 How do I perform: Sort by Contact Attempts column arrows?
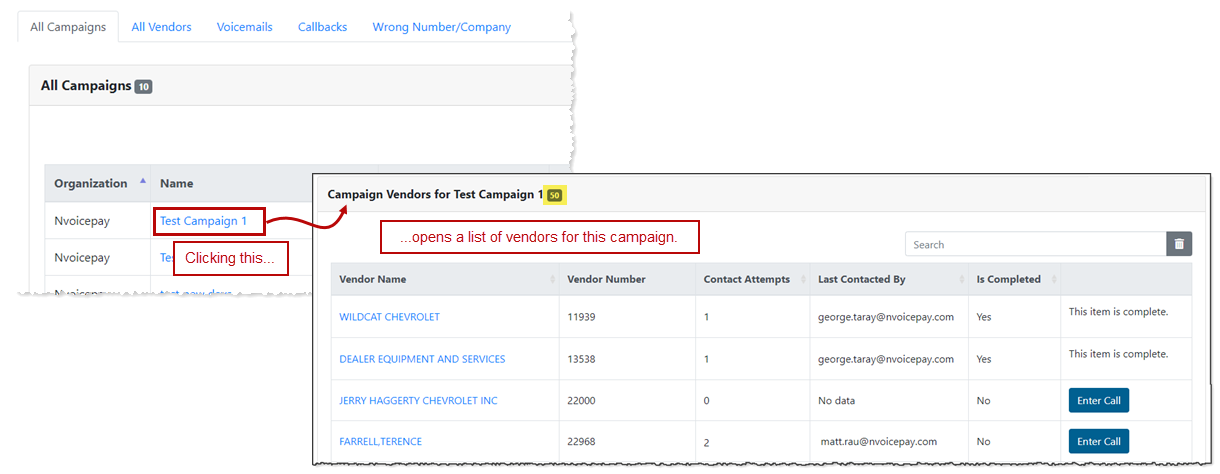tap(803, 280)
